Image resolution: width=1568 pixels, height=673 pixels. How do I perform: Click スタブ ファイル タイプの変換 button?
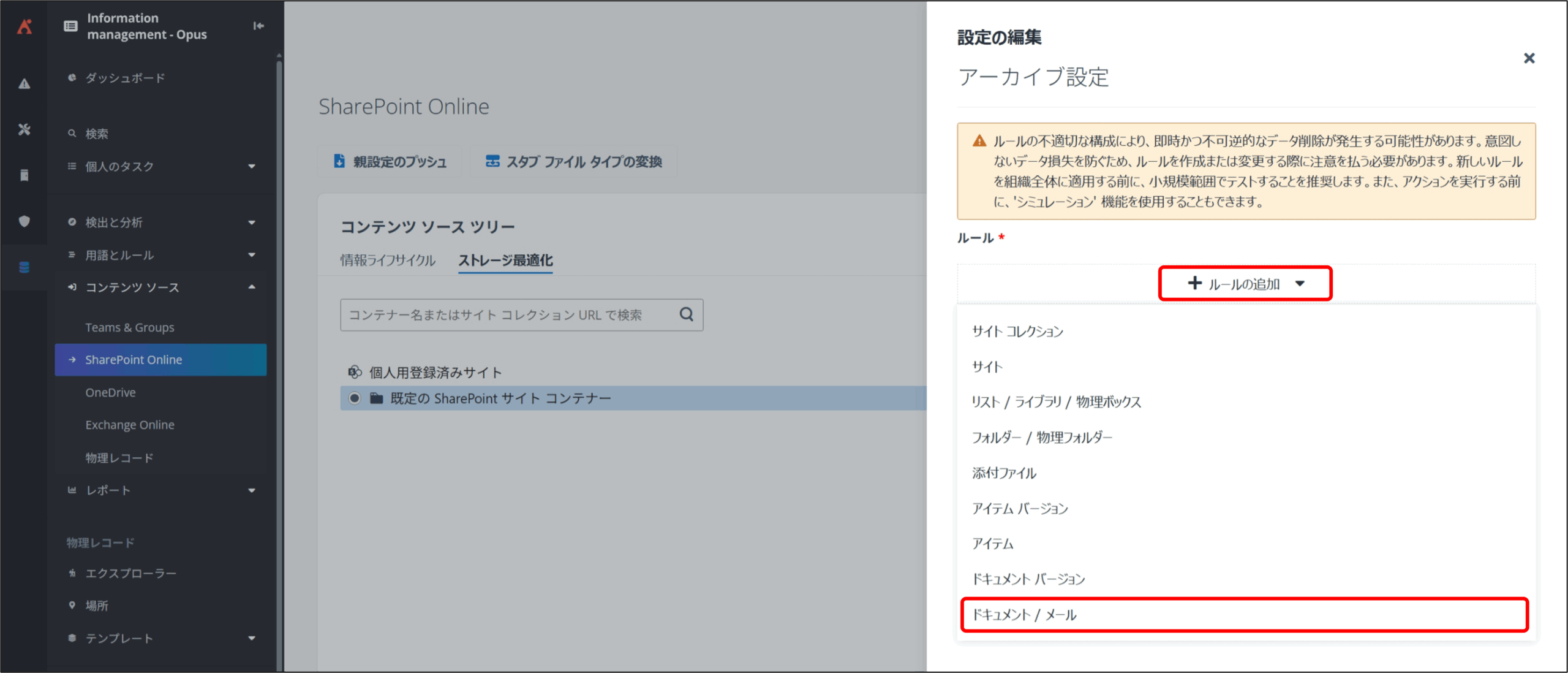[574, 162]
